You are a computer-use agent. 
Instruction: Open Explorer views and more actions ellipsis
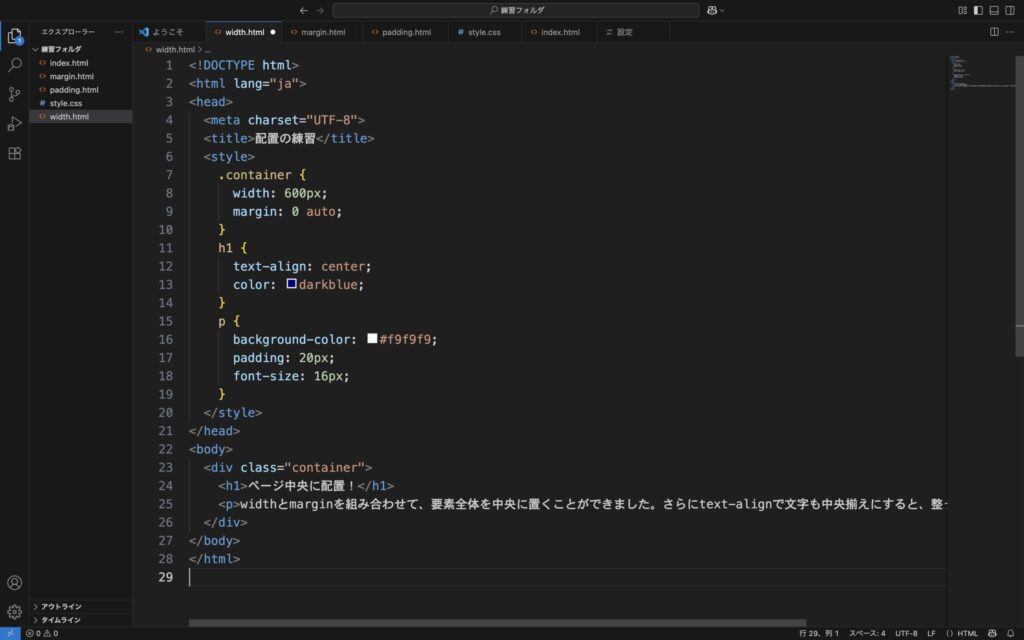coord(118,31)
